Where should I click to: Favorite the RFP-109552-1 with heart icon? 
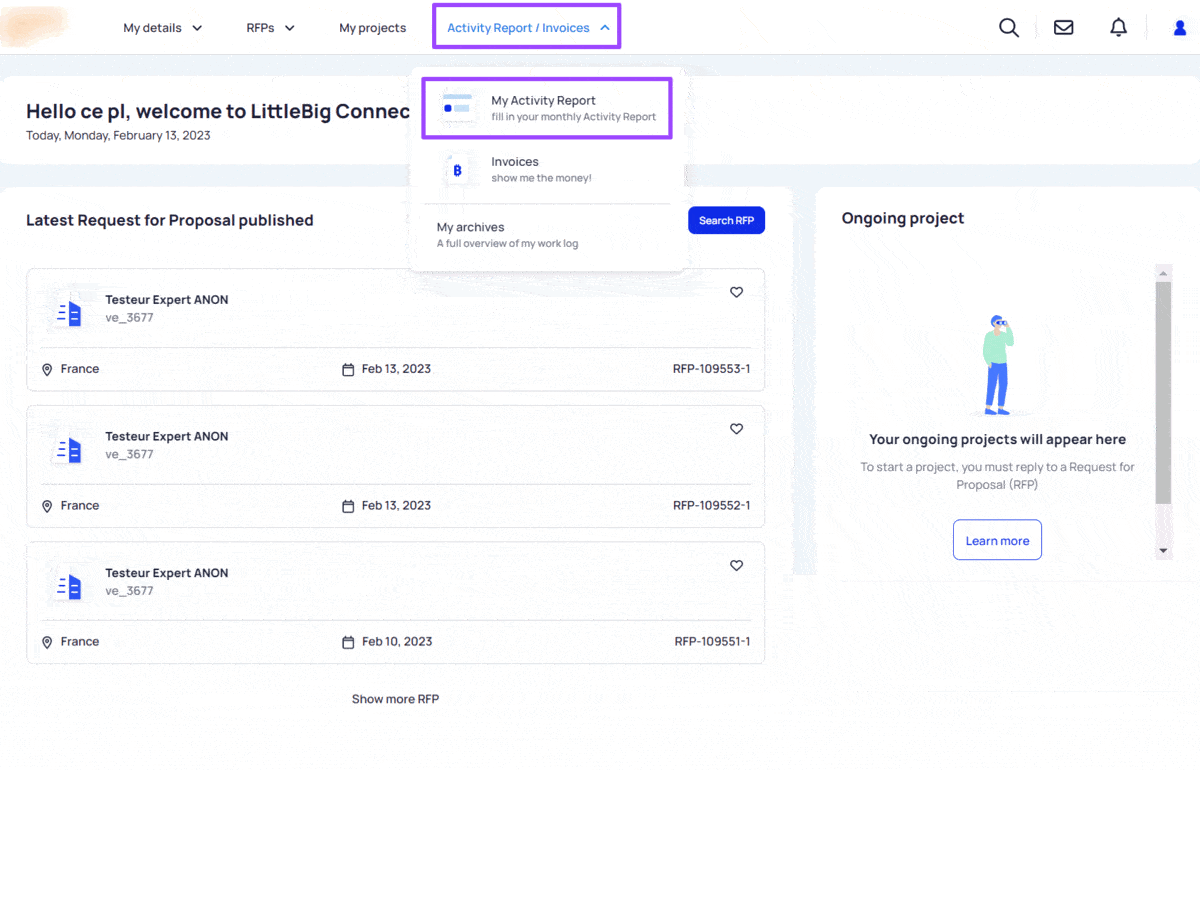coord(736,429)
